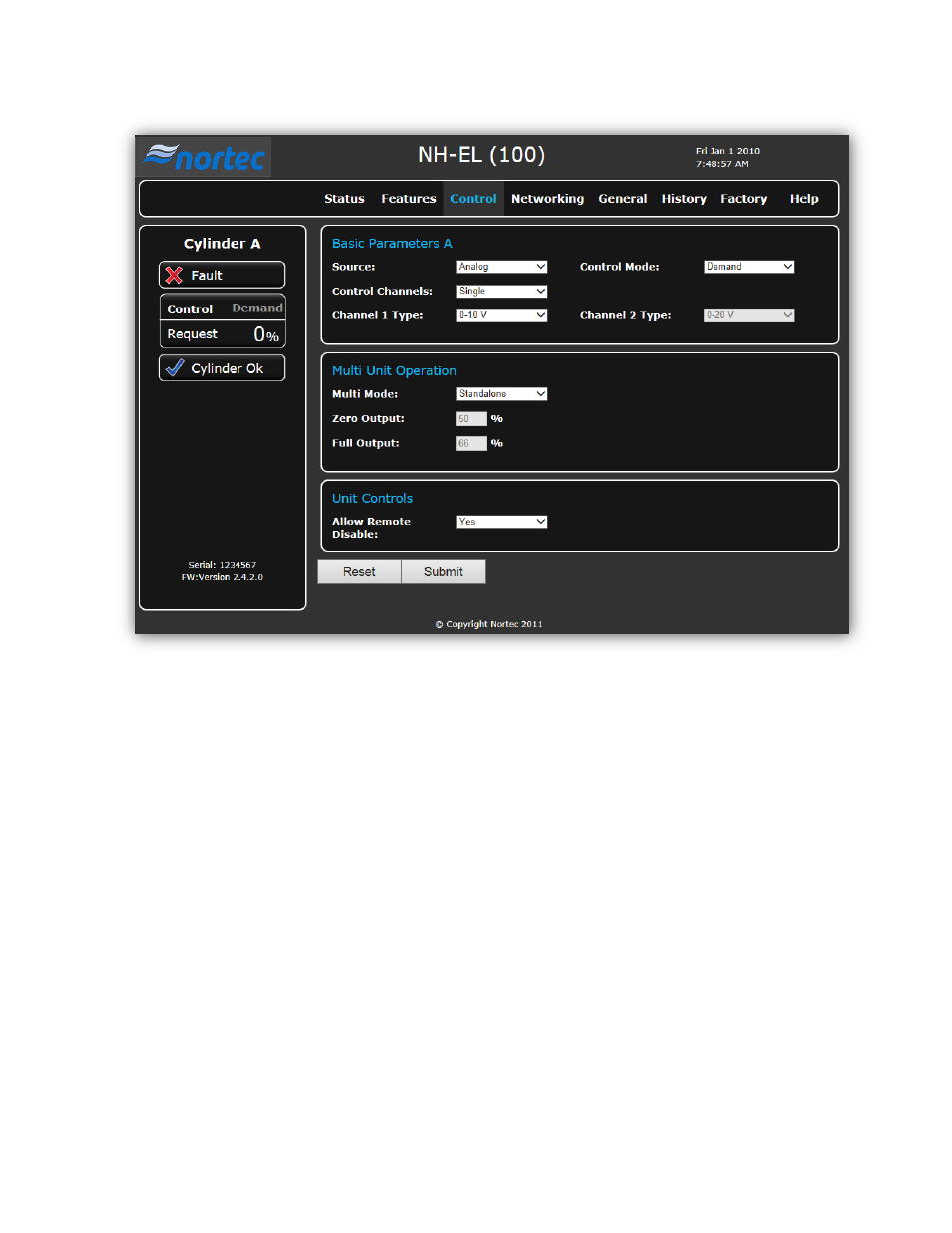Open the Control Mode dropdown
The image size is (952, 1233).
(749, 267)
